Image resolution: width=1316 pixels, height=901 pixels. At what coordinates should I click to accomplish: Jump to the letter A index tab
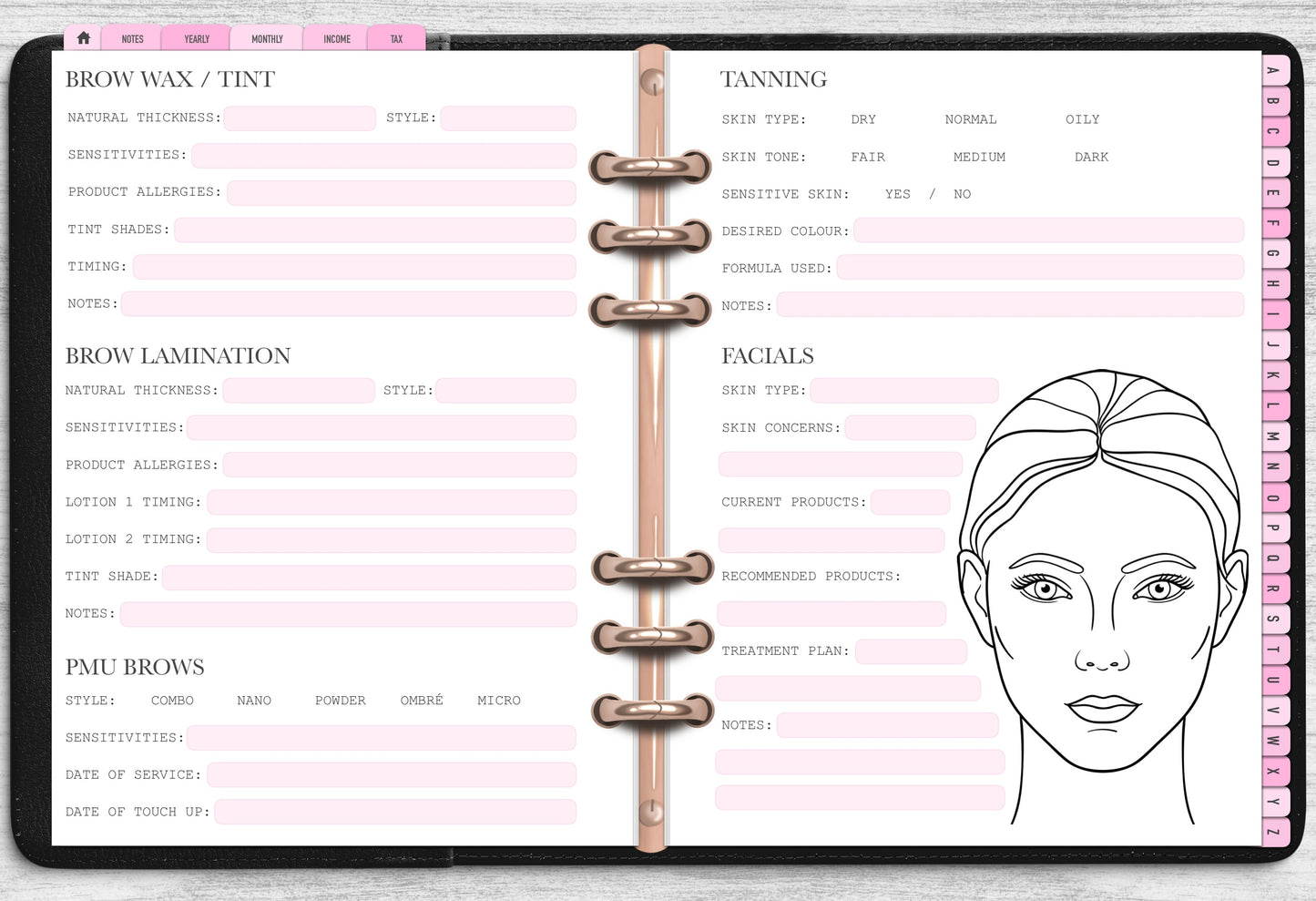pyautogui.click(x=1273, y=70)
